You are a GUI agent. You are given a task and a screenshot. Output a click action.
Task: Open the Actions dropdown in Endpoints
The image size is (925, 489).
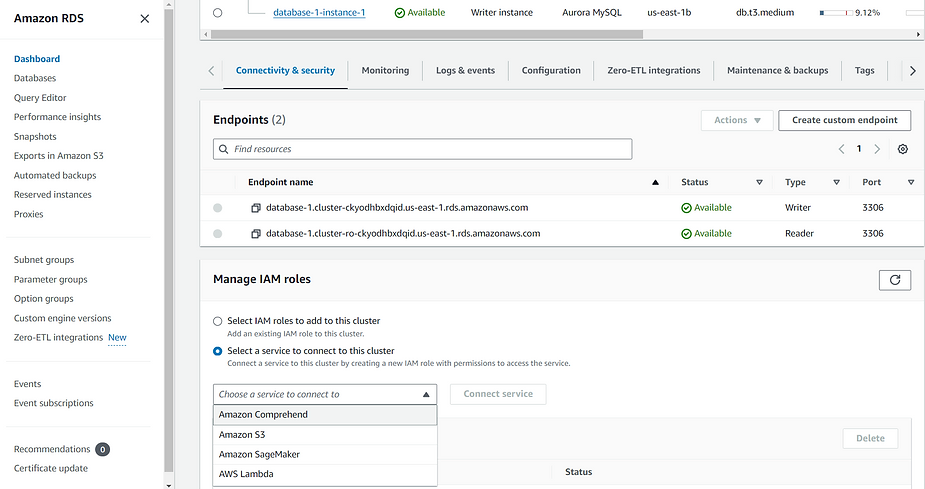pos(737,120)
